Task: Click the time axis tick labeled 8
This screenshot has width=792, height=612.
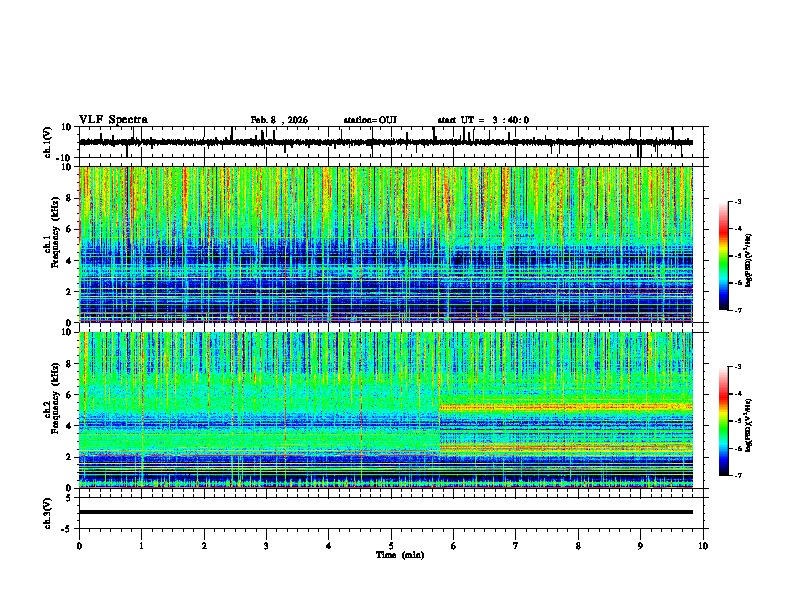Action: [x=578, y=546]
